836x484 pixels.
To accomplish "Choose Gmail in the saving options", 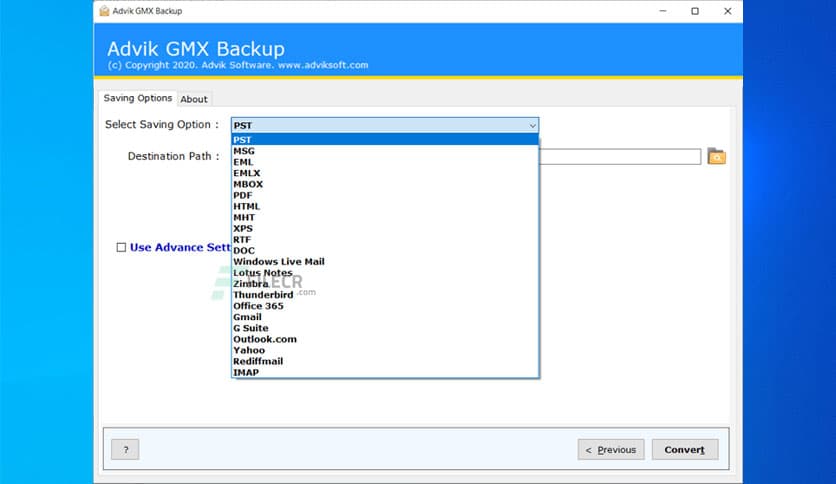I will click(385, 317).
